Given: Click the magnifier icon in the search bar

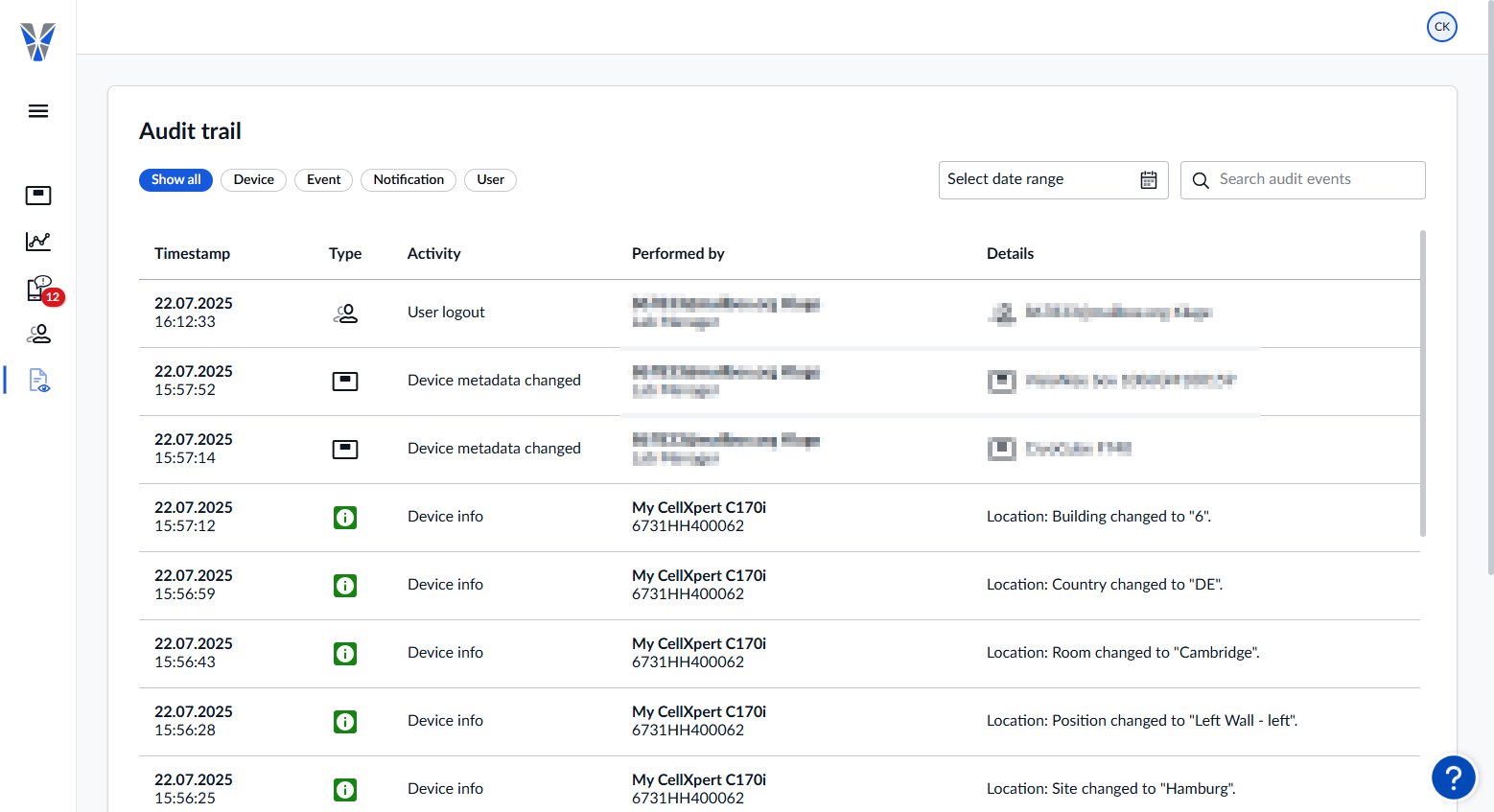Looking at the screenshot, I should [x=1201, y=179].
